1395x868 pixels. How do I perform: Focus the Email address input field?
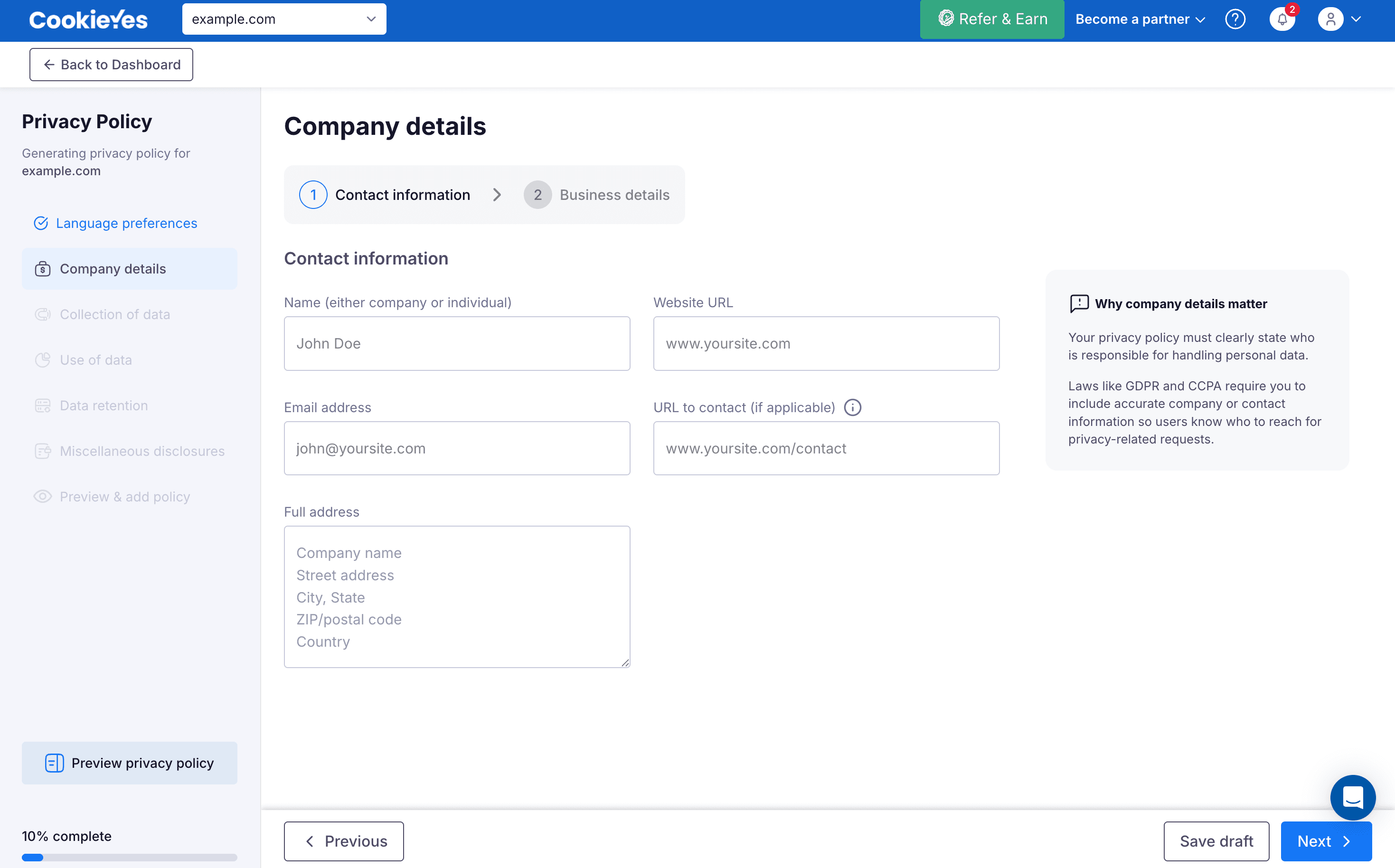[x=457, y=448]
